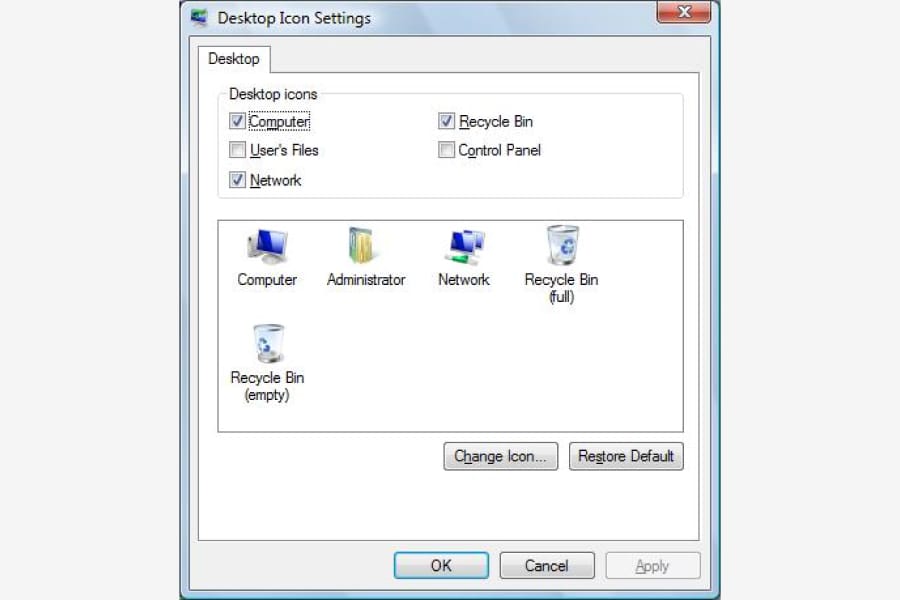This screenshot has height=600, width=900.
Task: Click the Desktop Icon Settings title bar icon
Action: pos(199,18)
